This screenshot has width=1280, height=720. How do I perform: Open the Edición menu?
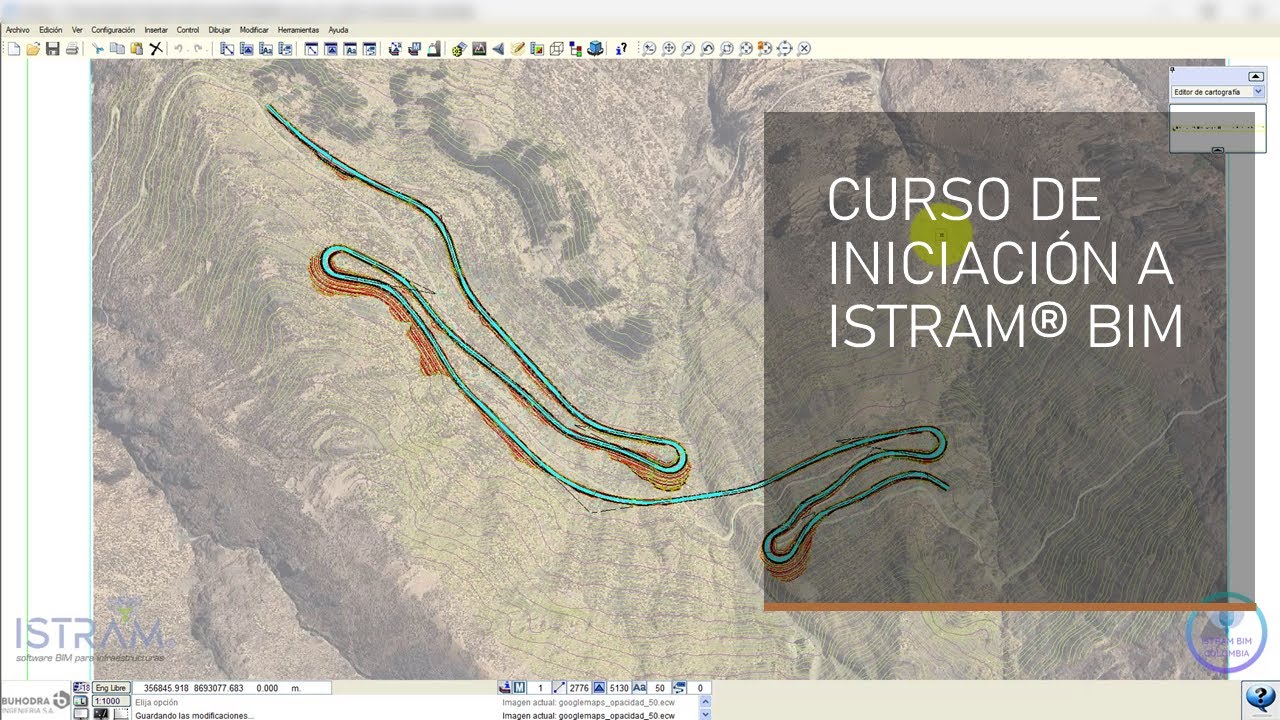(51, 30)
